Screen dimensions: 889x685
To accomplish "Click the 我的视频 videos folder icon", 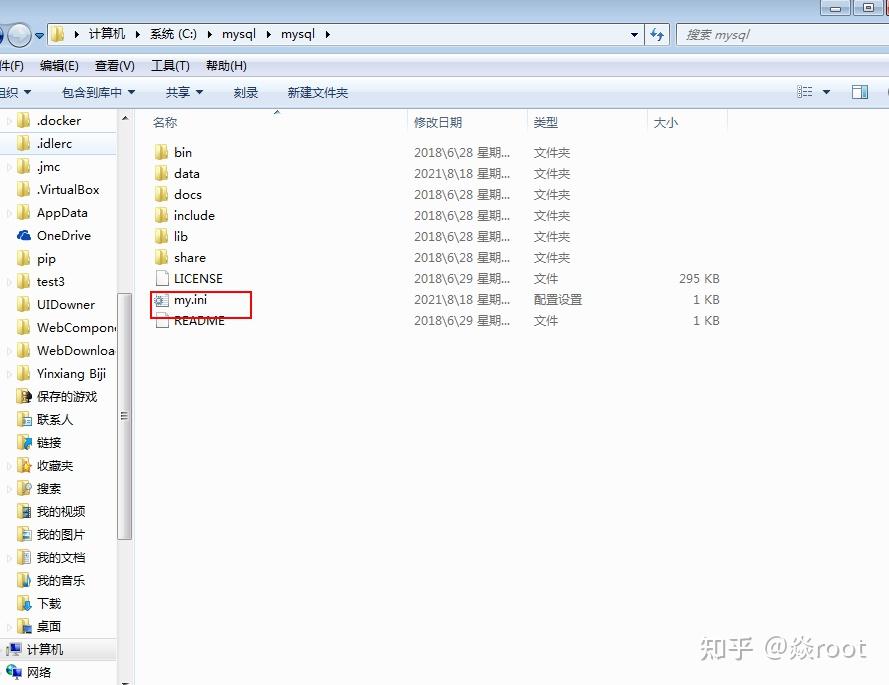I will tap(24, 511).
